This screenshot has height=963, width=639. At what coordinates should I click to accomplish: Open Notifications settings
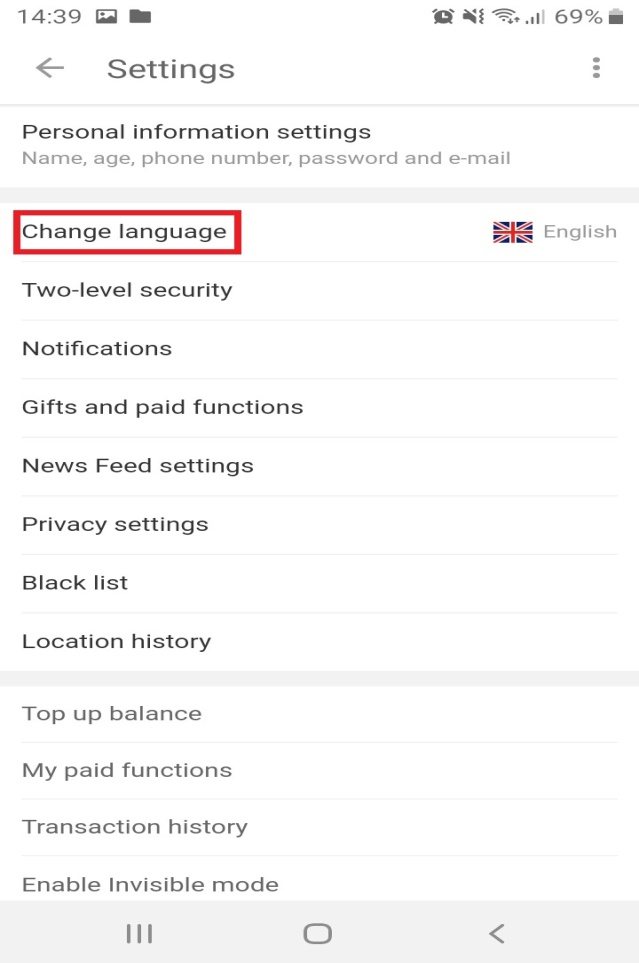320,349
